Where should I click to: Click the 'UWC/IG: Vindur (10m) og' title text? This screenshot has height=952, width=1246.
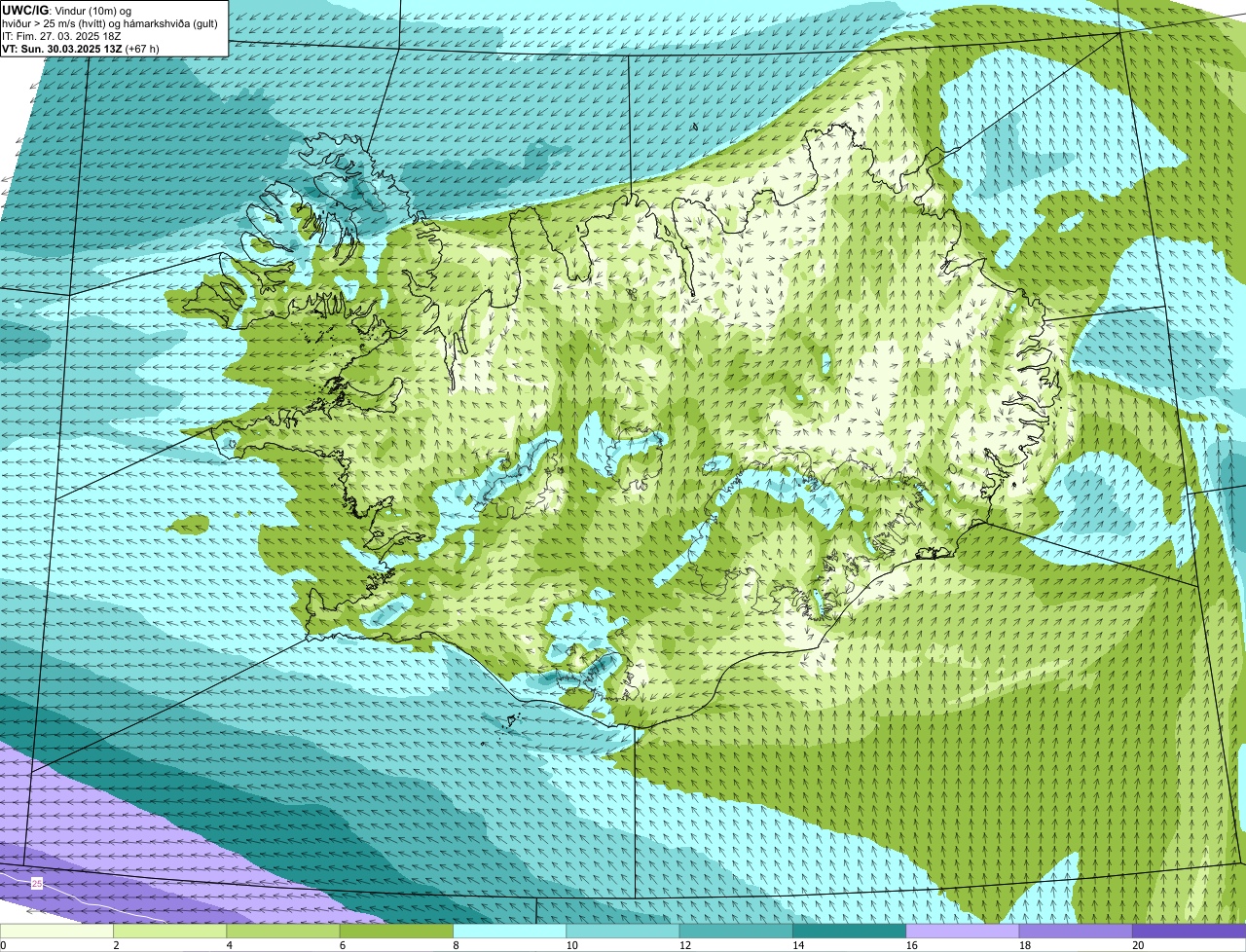pyautogui.click(x=66, y=10)
